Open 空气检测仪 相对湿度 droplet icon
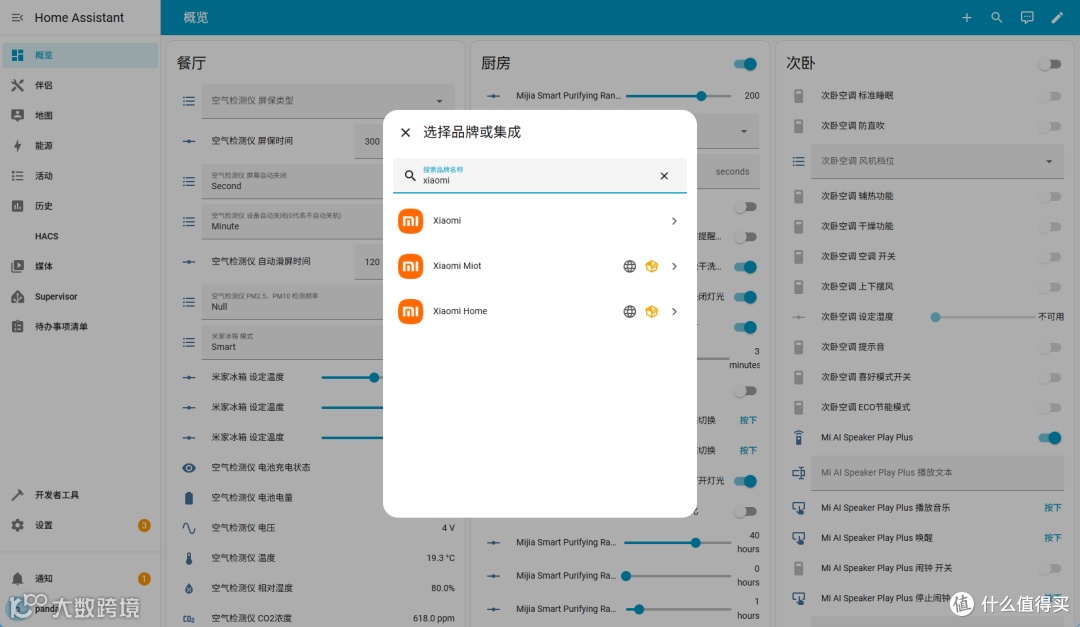 [x=189, y=588]
